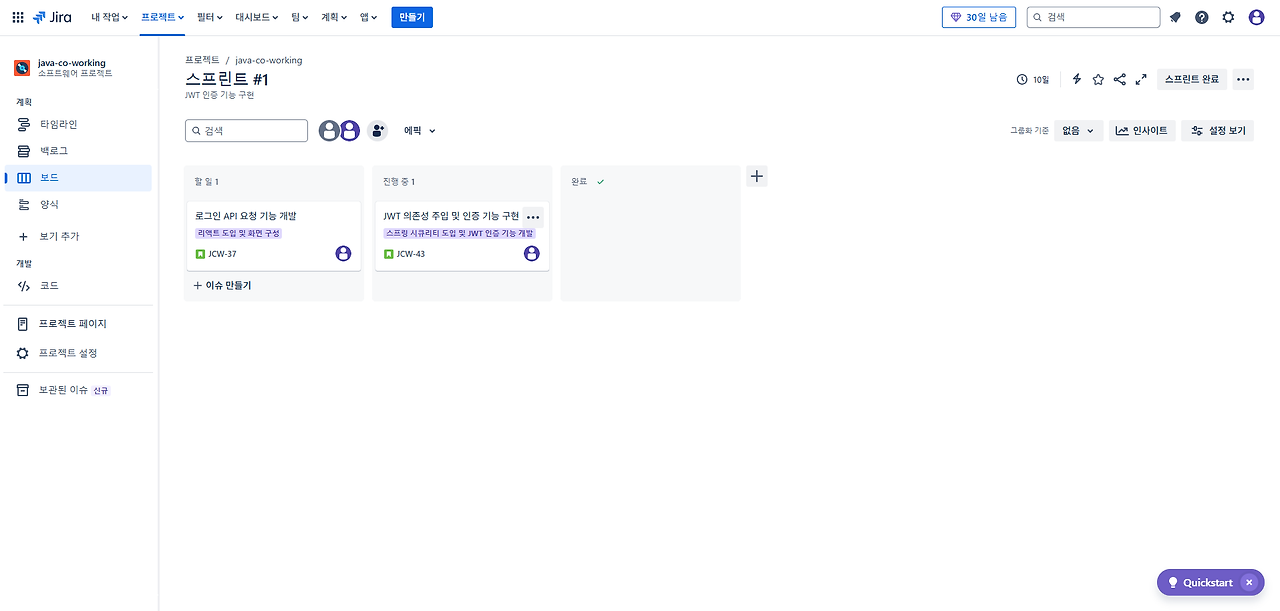Open the 로그인 API 요청 기능 개발 card
The image size is (1280, 611).
click(273, 236)
